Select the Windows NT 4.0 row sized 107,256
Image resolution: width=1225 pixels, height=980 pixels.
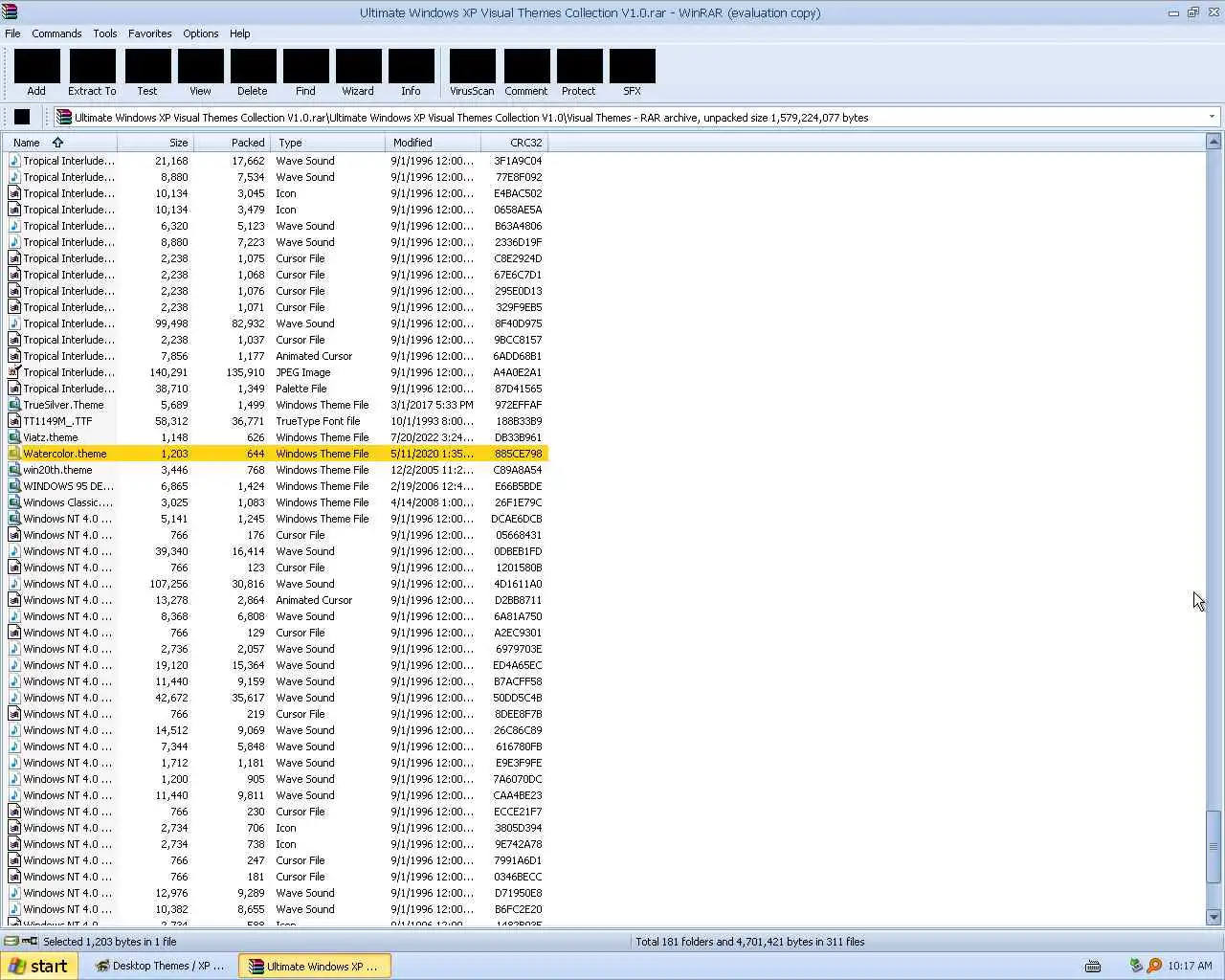pos(277,584)
